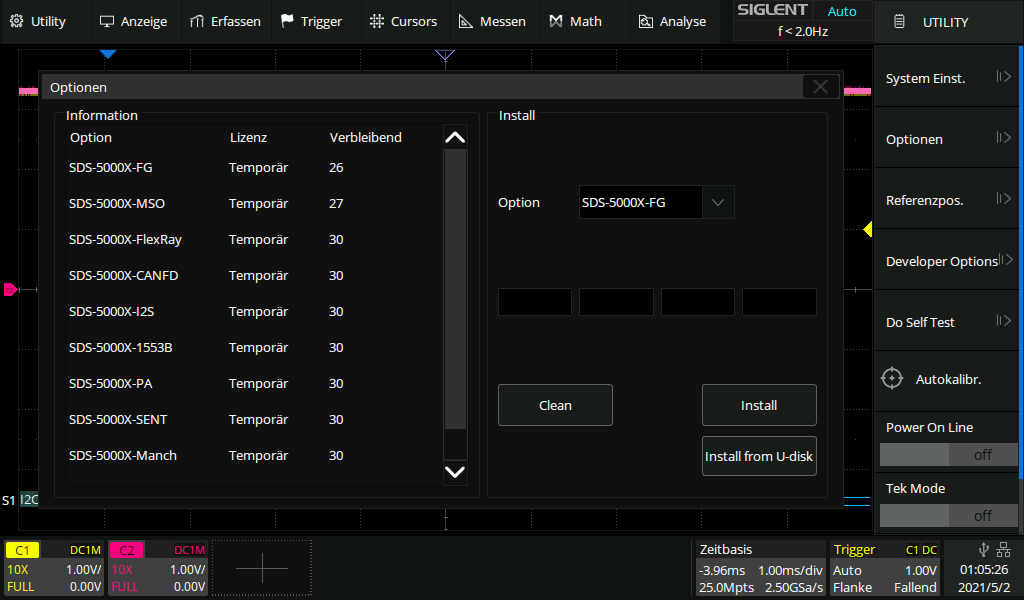Select SDS-5000X-FG row in list

[x=253, y=168]
